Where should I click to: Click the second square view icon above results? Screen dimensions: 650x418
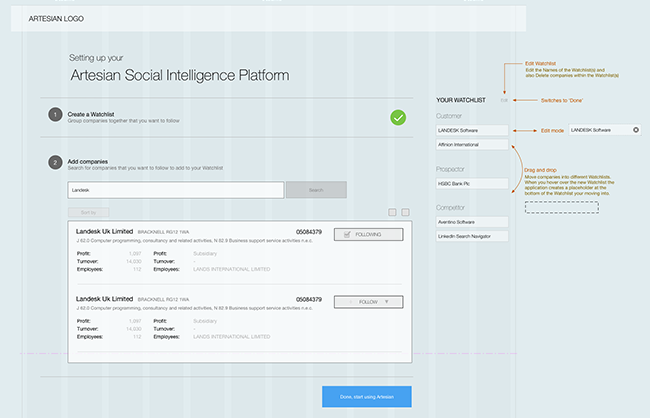(405, 212)
